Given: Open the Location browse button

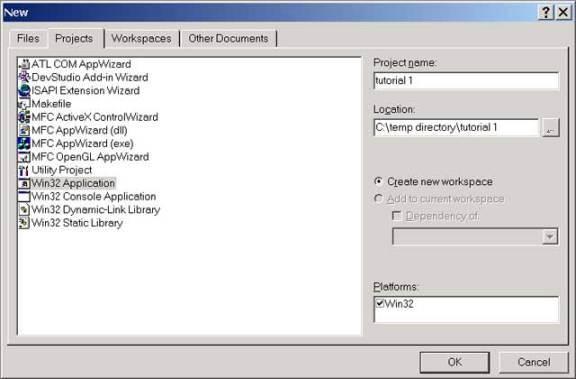Looking at the screenshot, I should coord(551,128).
